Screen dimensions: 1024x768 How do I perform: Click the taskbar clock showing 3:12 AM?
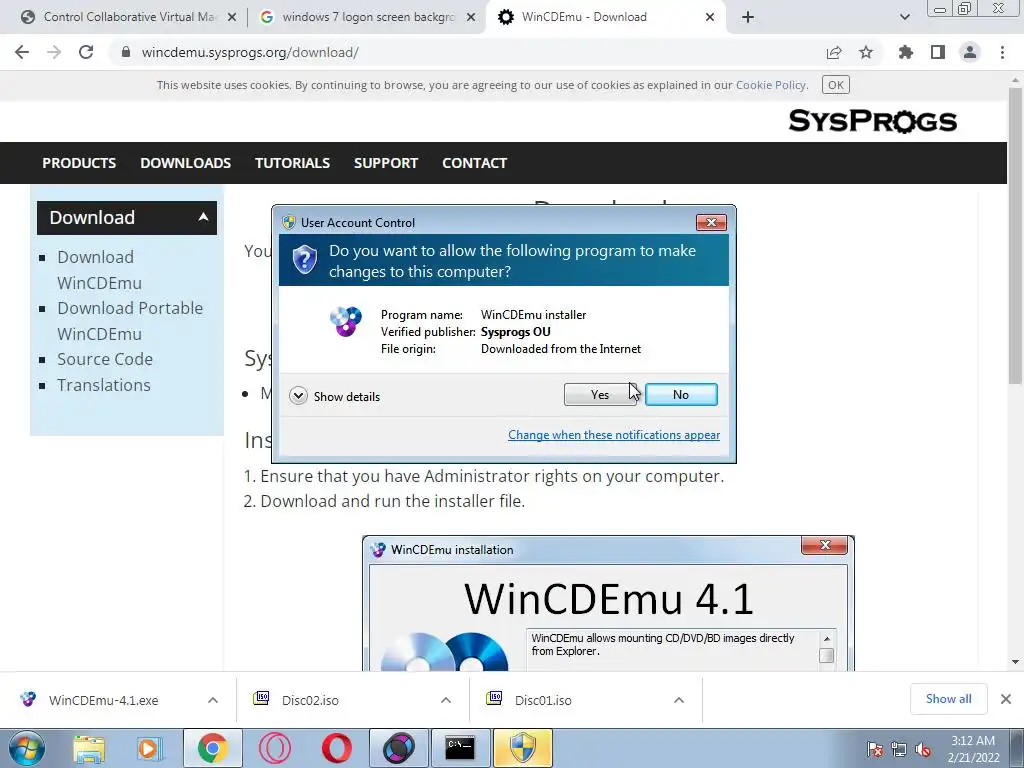(973, 749)
